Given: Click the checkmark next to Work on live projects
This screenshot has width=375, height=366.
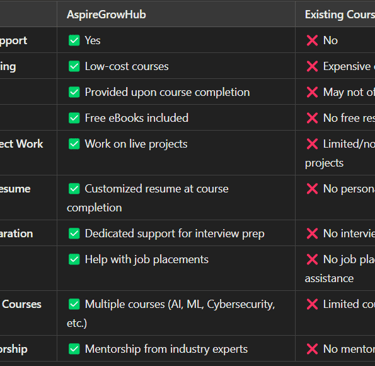Looking at the screenshot, I should tap(74, 144).
